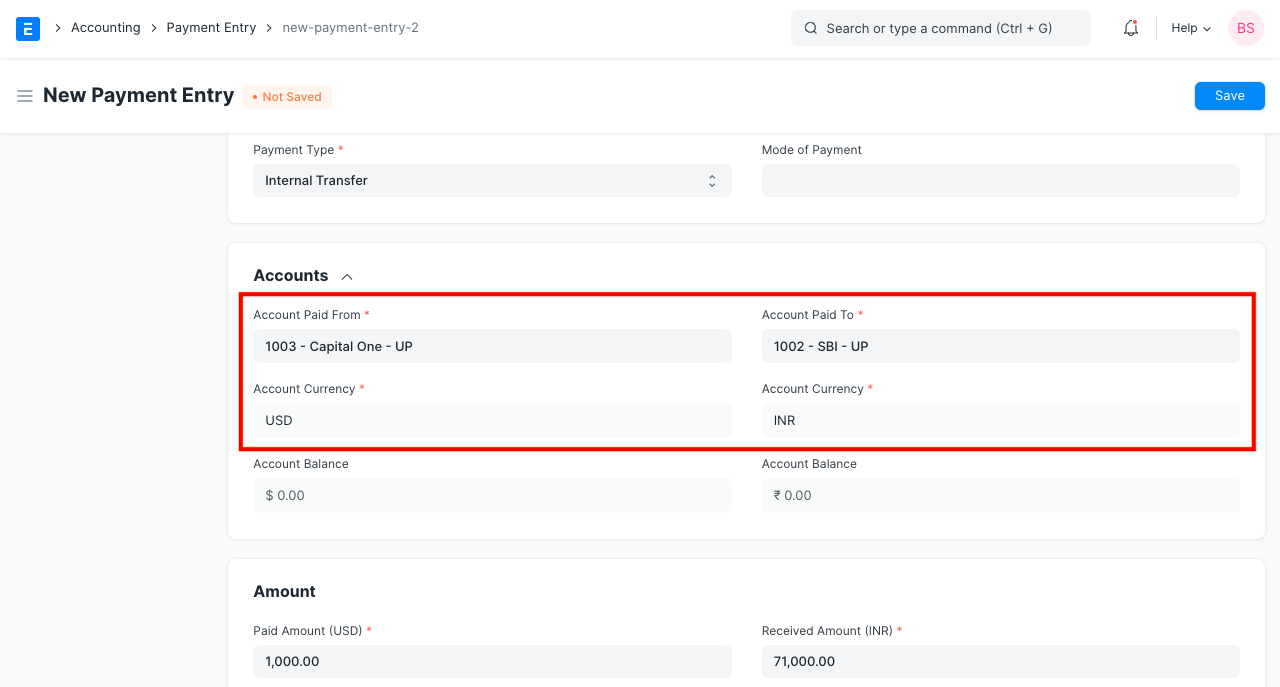Click the ERPNext logo icon
1280x687 pixels.
27,28
